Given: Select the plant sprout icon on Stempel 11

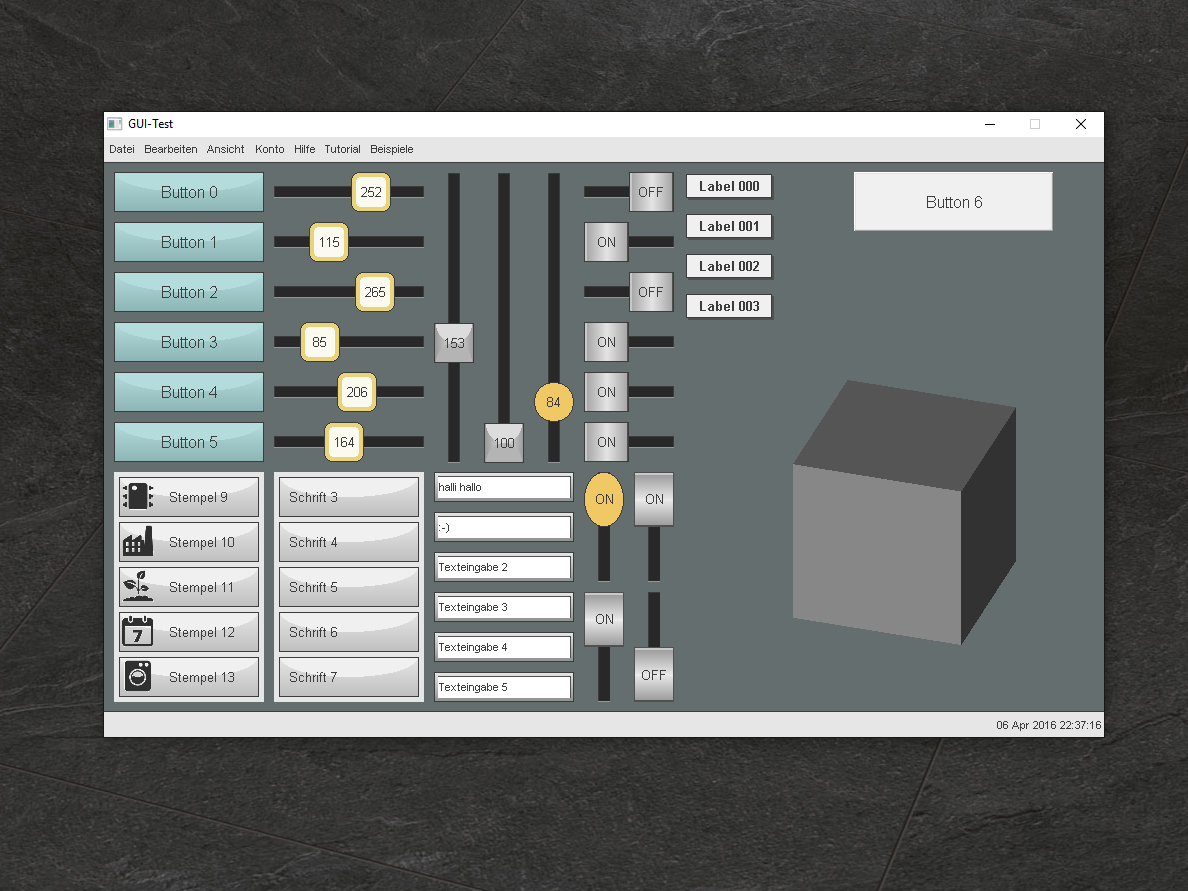Looking at the screenshot, I should point(137,586).
